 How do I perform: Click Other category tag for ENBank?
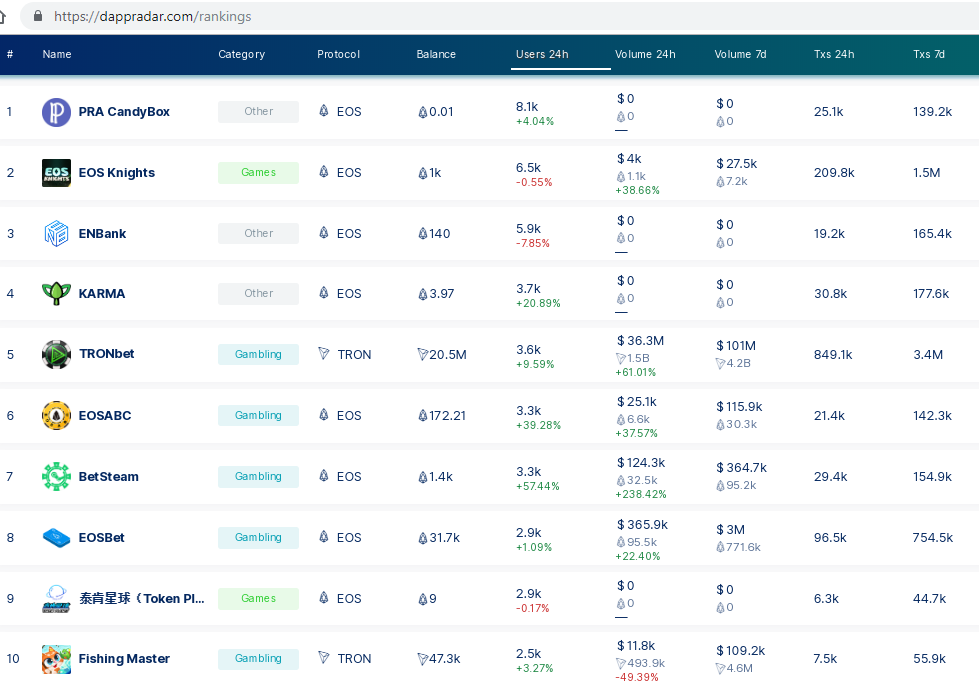point(258,234)
